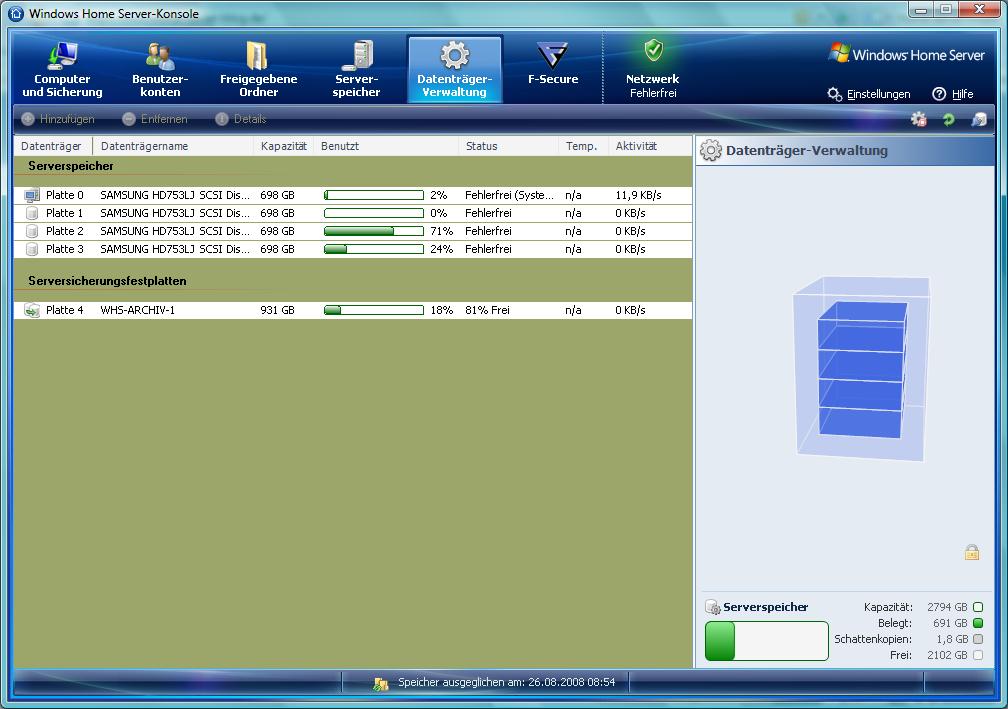The image size is (1008, 709).
Task: Click the WHS-ARCHIV-1 disk name
Action: pyautogui.click(x=138, y=310)
